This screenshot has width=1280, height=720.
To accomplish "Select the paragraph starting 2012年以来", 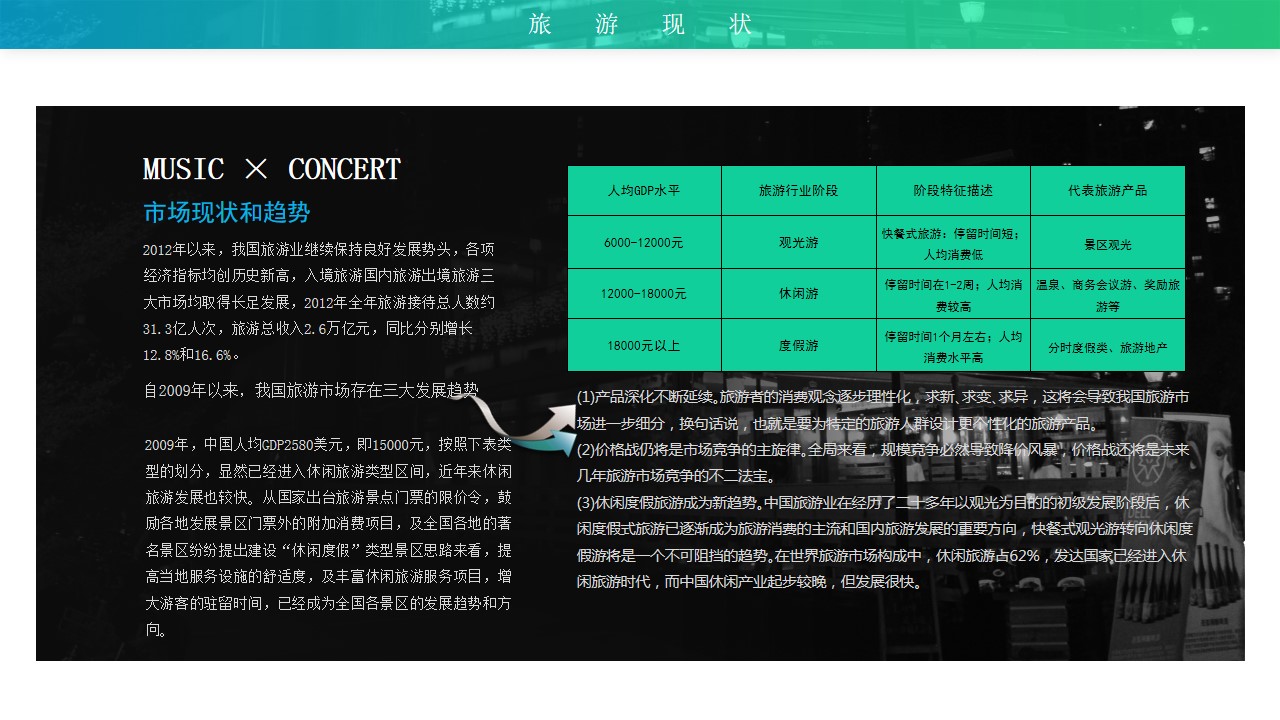I will coord(319,302).
